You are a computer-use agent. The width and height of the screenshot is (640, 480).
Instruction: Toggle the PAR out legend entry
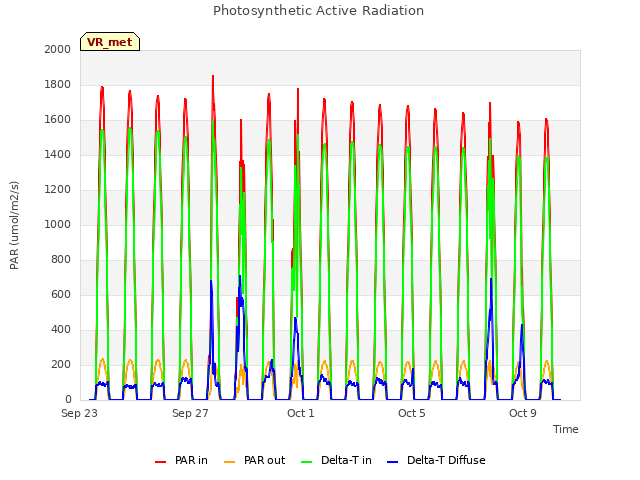[255, 460]
